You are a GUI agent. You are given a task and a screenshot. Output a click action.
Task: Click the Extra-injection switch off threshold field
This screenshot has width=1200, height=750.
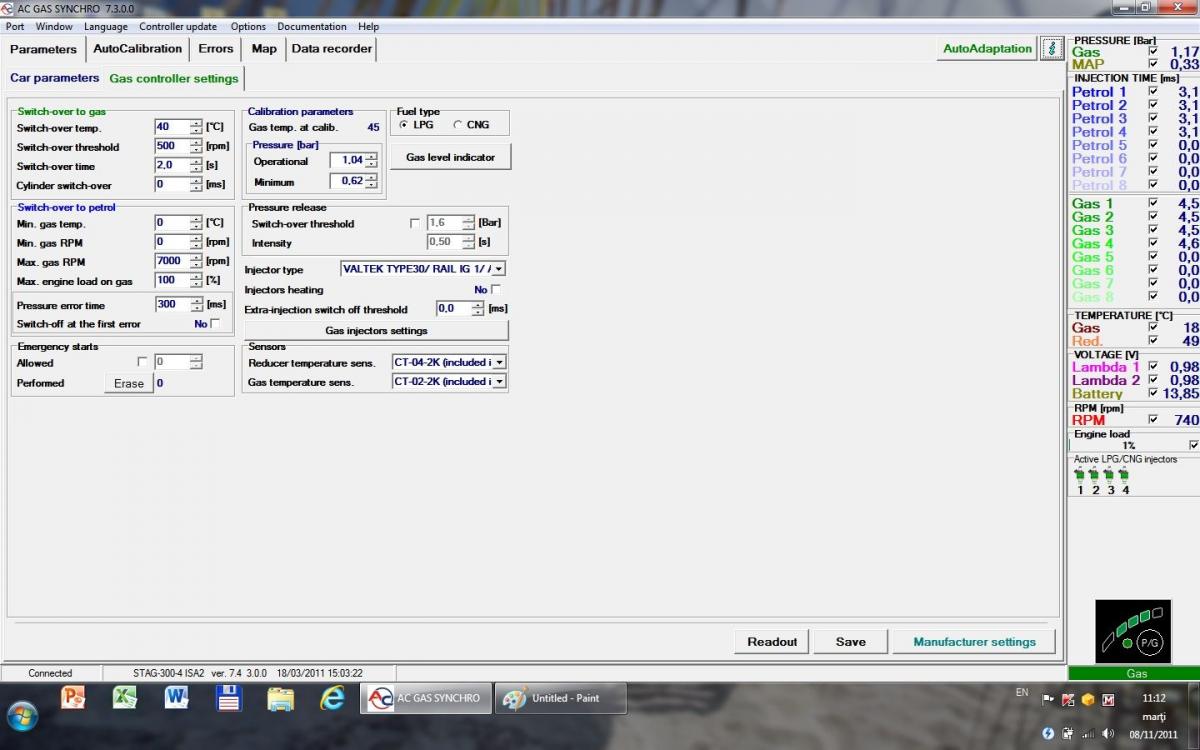pos(454,309)
